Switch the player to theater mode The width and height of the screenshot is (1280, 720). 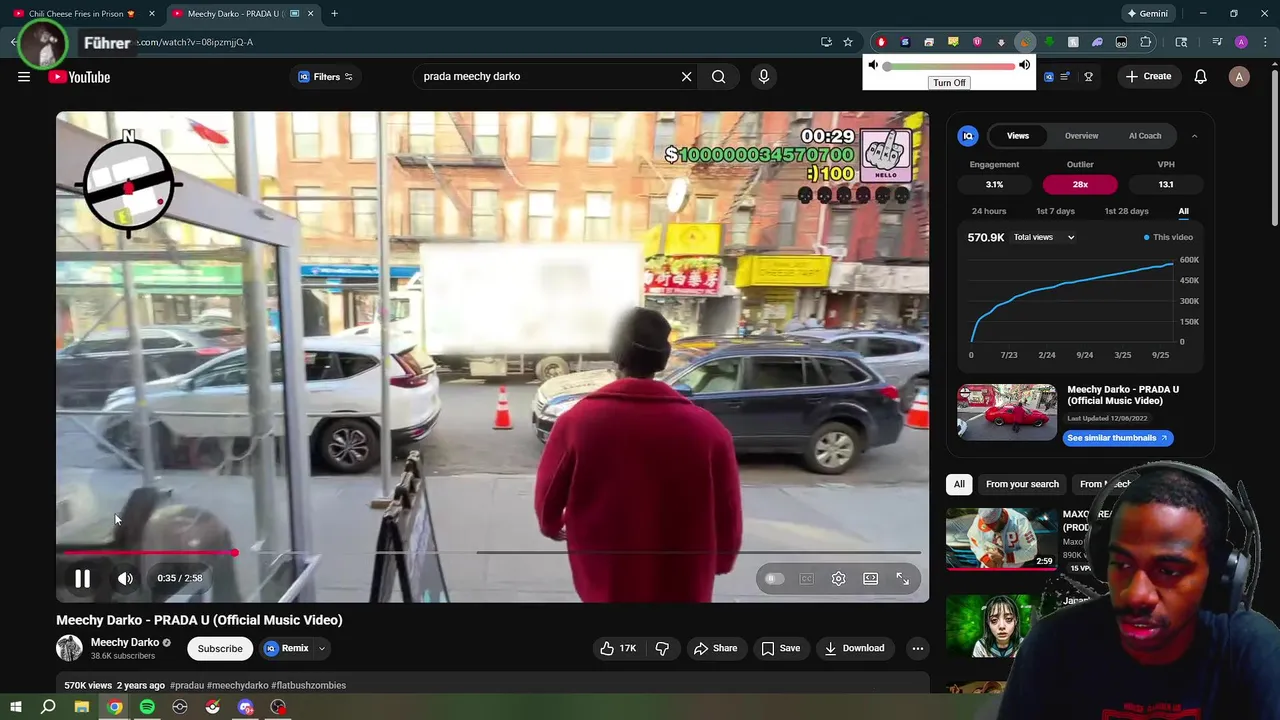point(870,578)
